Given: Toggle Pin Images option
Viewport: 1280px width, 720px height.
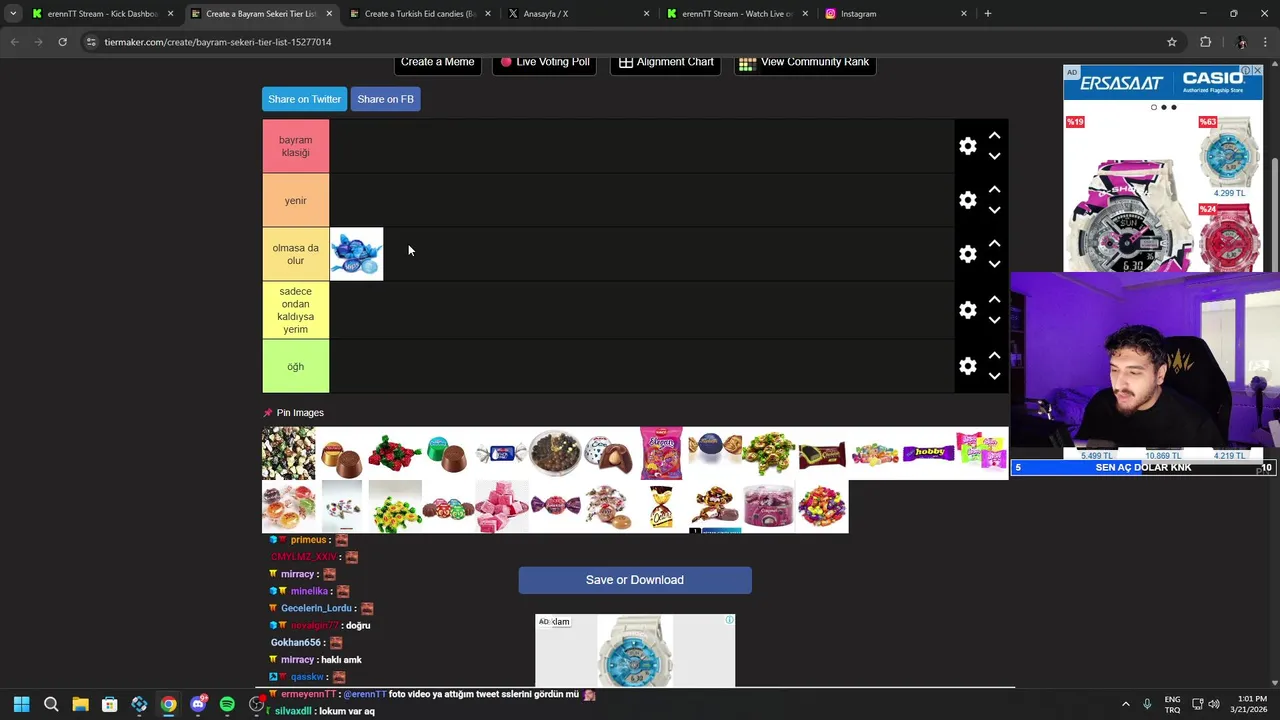Looking at the screenshot, I should coord(294,413).
